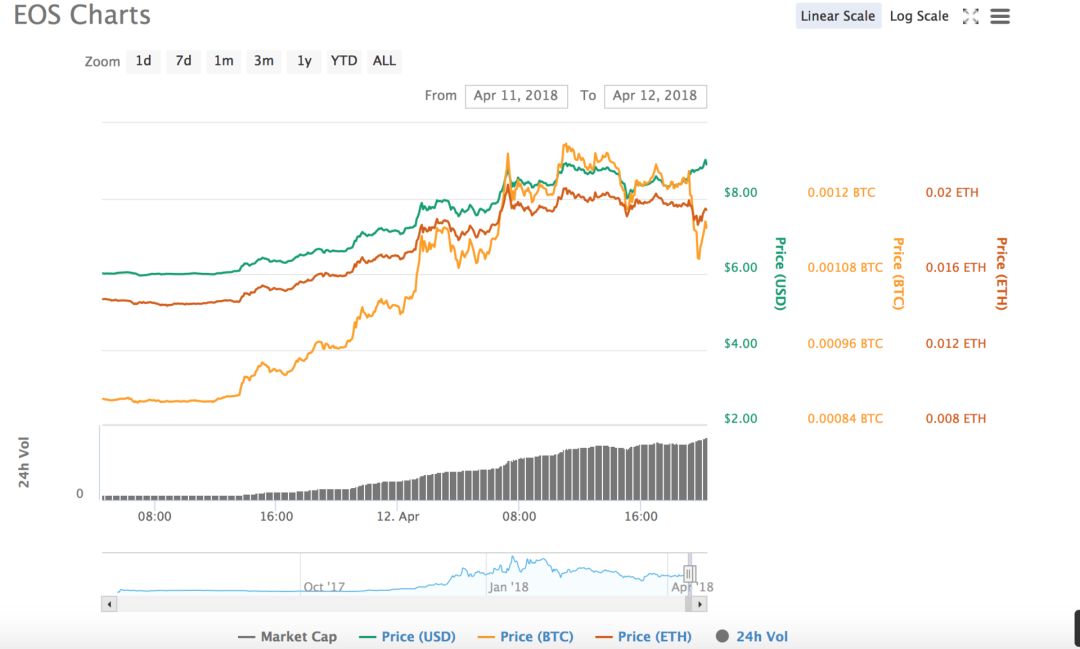This screenshot has width=1080, height=649.
Task: Click the 12. Apr time axis label
Action: click(x=398, y=516)
